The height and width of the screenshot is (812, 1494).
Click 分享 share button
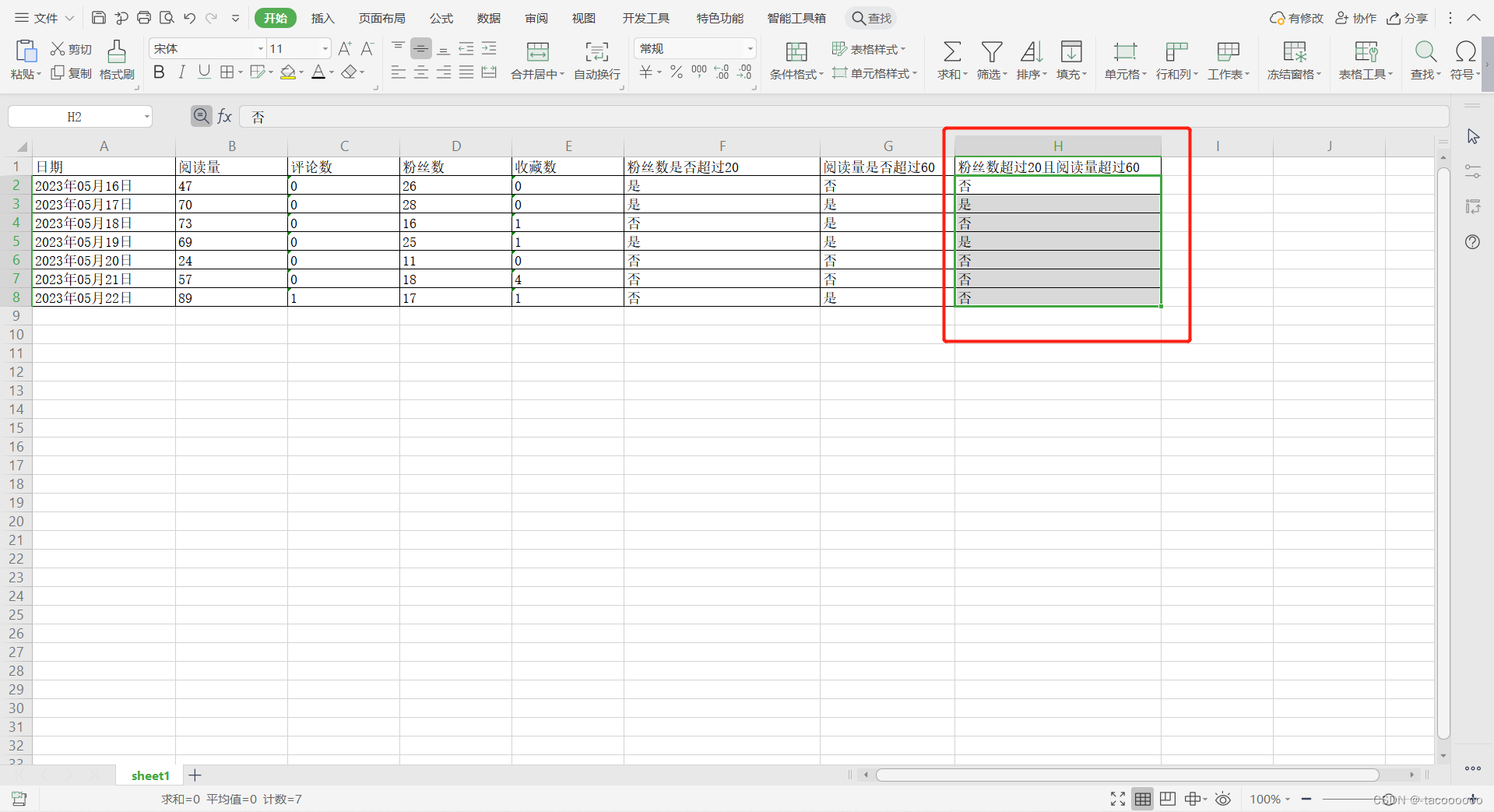1408,18
